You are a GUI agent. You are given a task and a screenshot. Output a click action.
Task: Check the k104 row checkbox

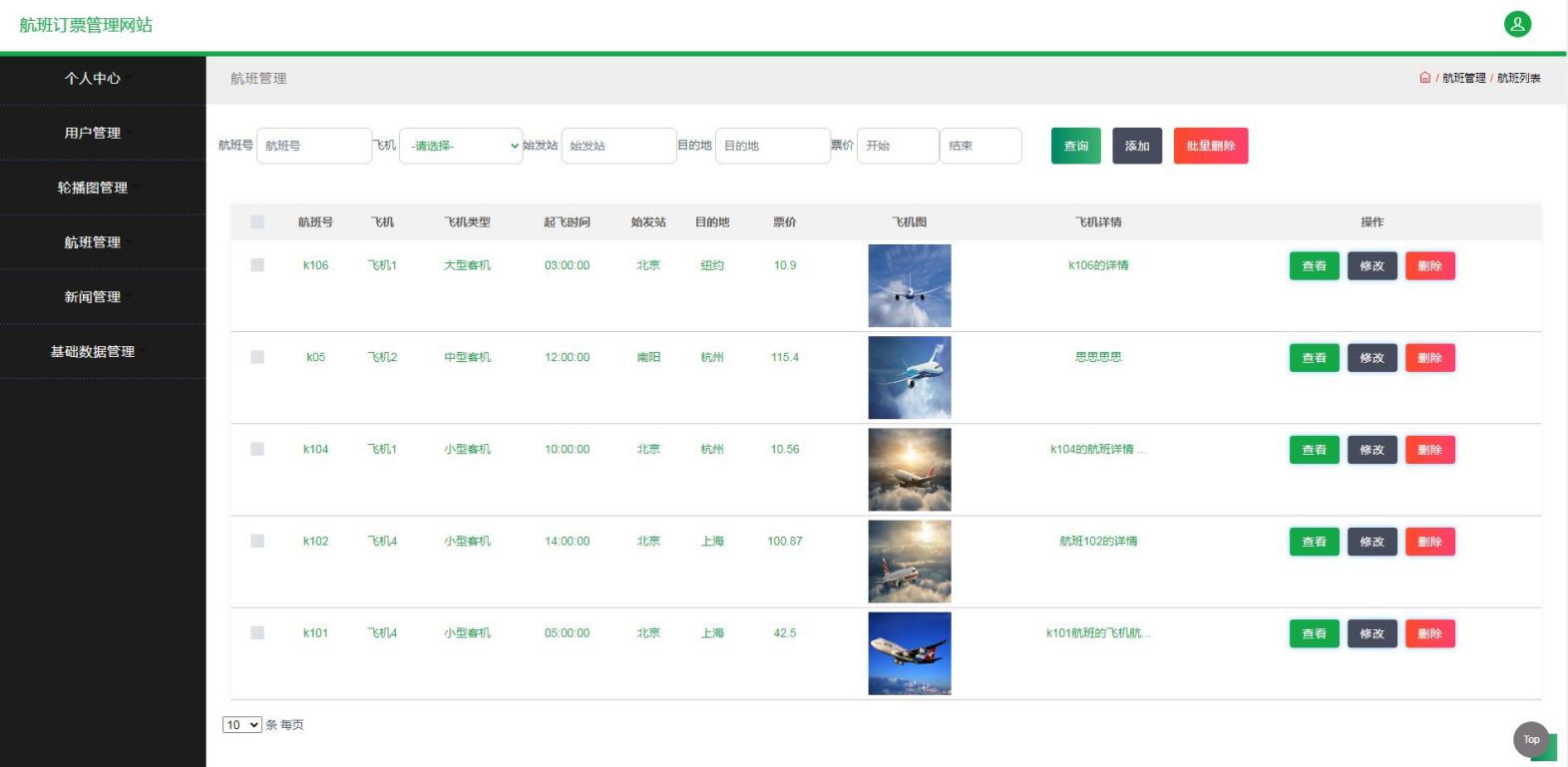point(257,449)
